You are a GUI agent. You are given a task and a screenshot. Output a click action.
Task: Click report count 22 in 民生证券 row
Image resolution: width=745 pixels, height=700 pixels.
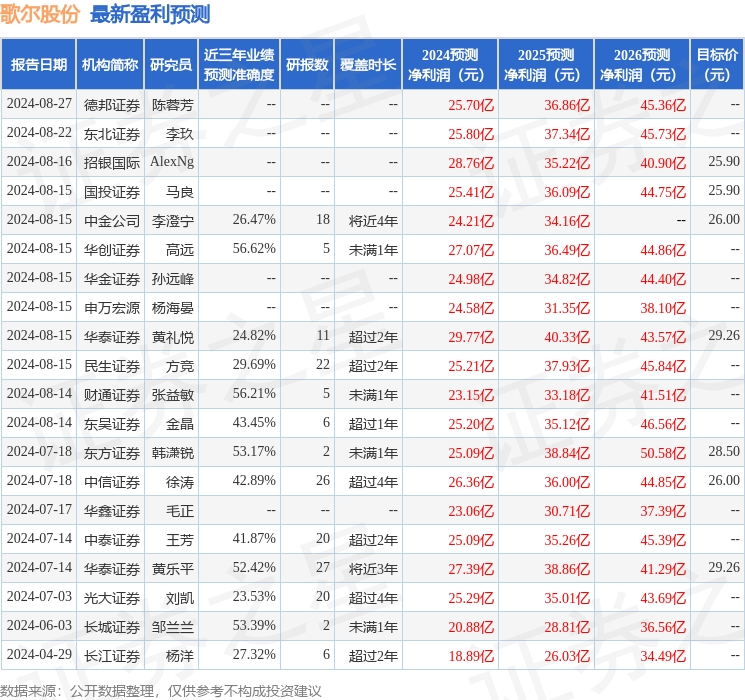point(323,364)
